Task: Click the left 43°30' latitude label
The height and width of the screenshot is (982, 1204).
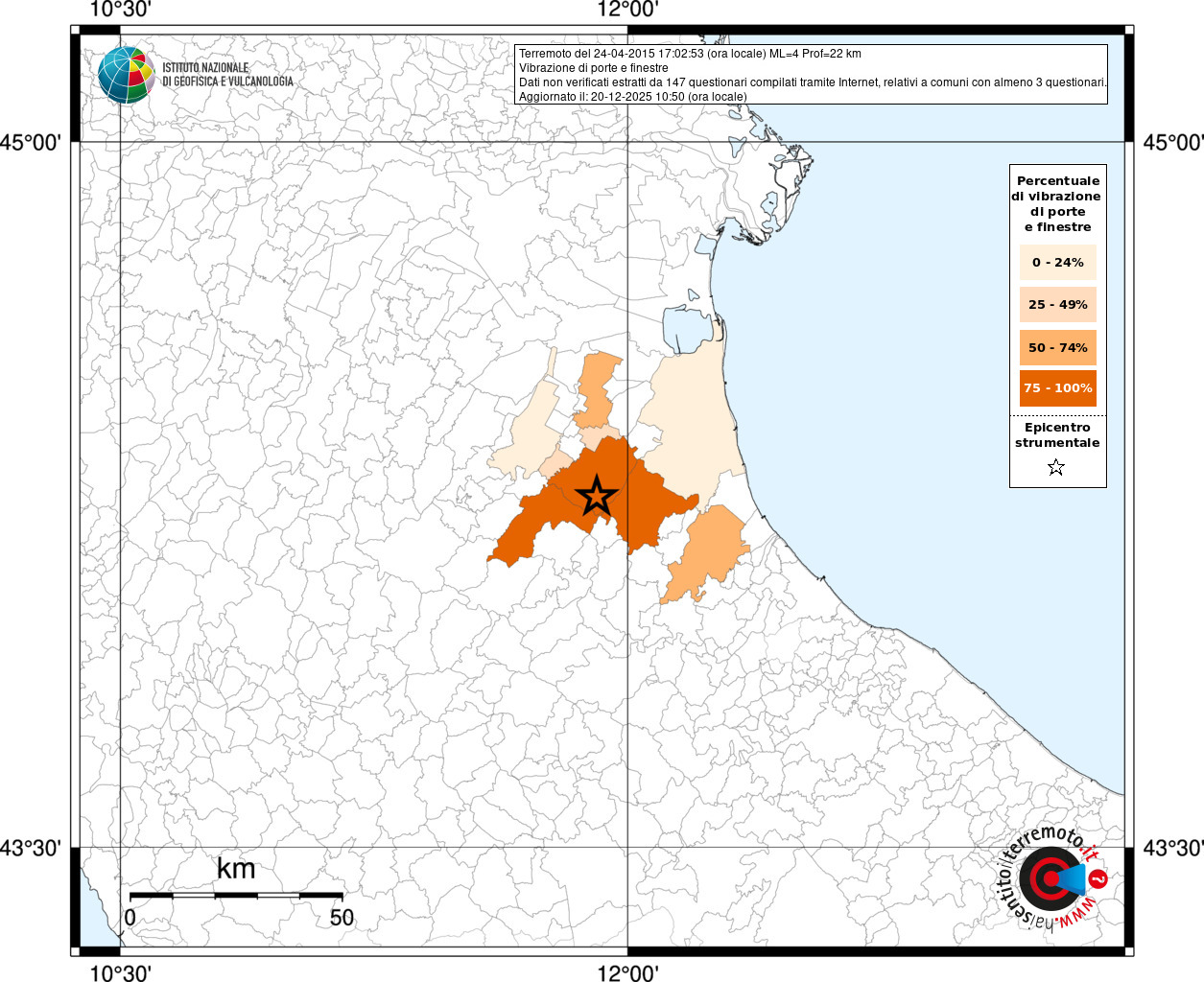Action: [x=31, y=848]
